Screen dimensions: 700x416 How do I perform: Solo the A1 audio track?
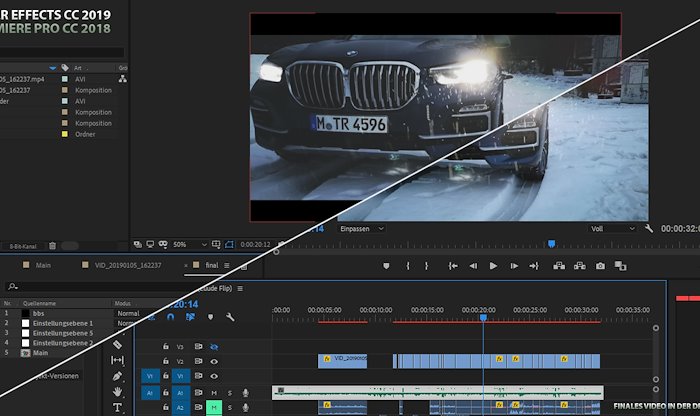tap(230, 393)
